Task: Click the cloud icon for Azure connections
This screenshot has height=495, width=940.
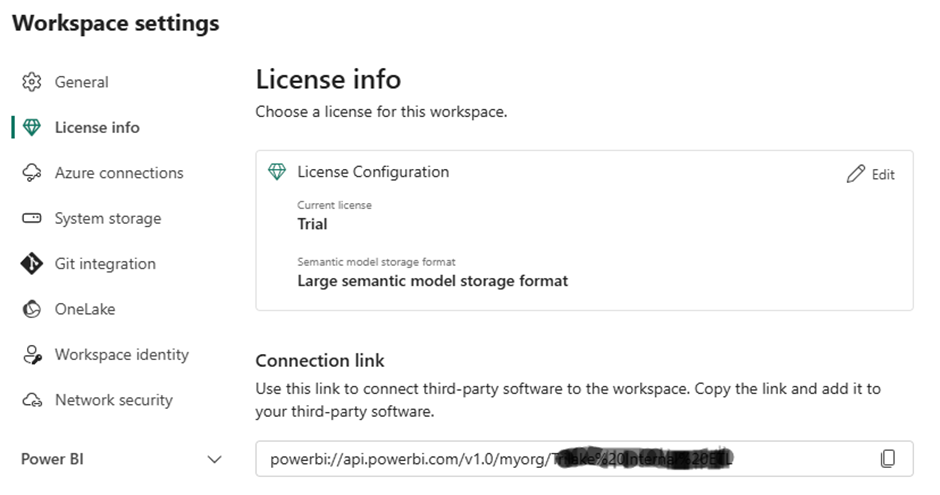Action: (32, 173)
